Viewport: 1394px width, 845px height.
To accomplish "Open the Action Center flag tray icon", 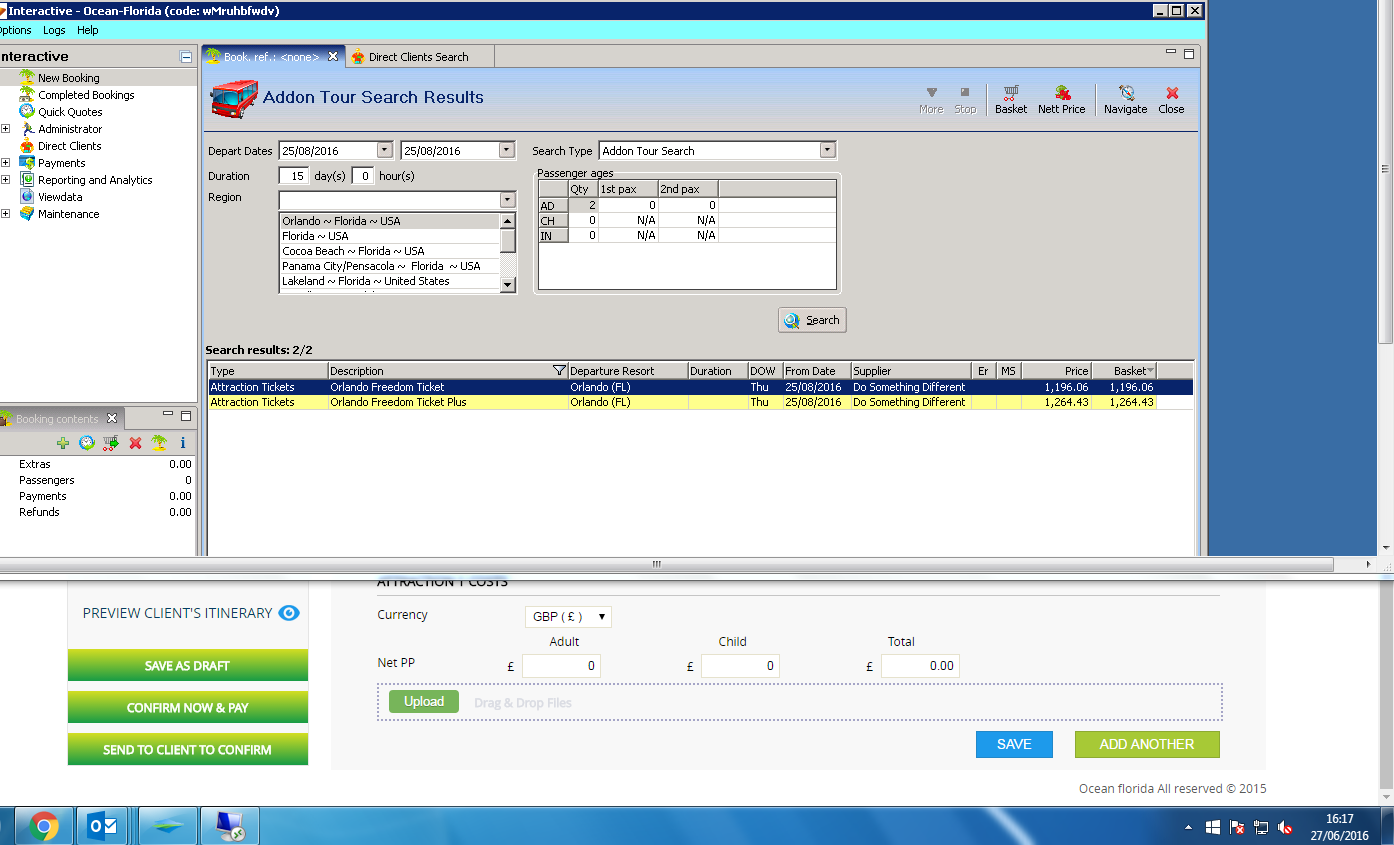I will (1237, 828).
